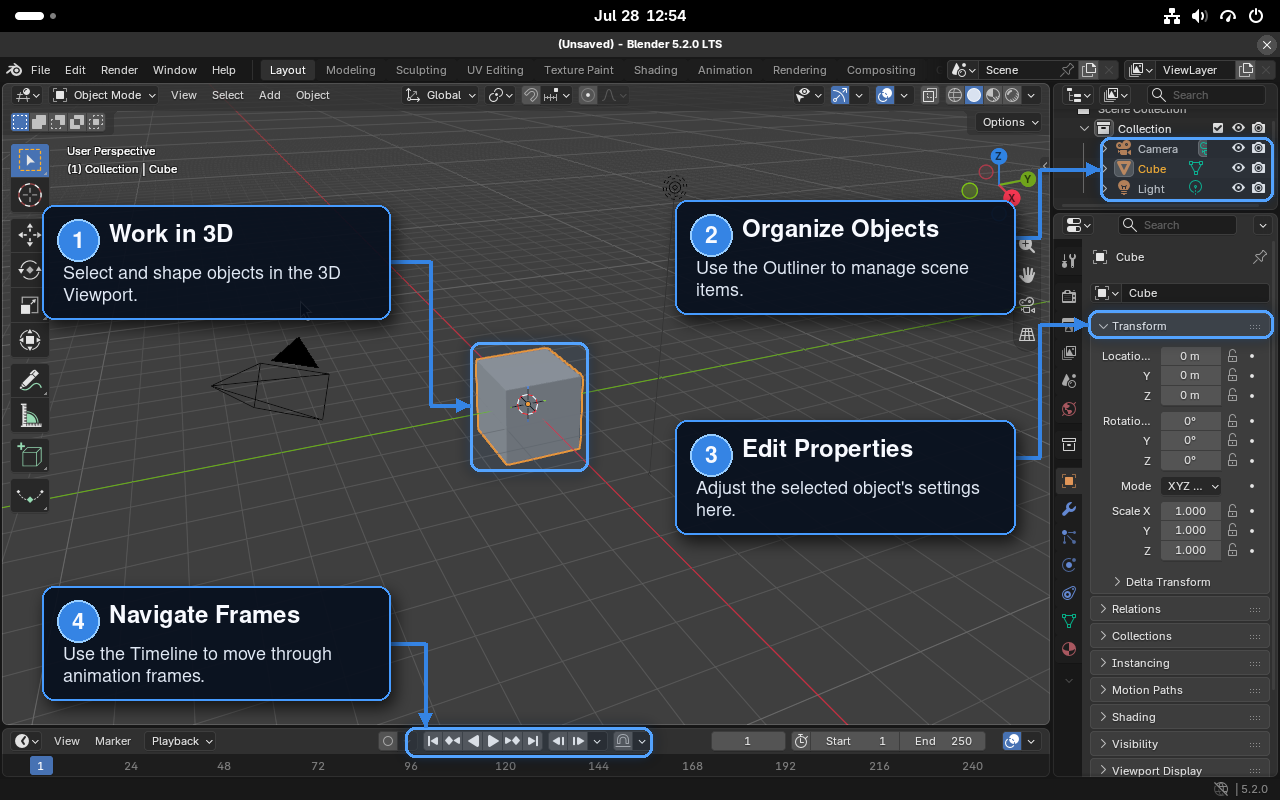This screenshot has width=1280, height=800.
Task: Select the Transform tool
Action: pyautogui.click(x=30, y=340)
